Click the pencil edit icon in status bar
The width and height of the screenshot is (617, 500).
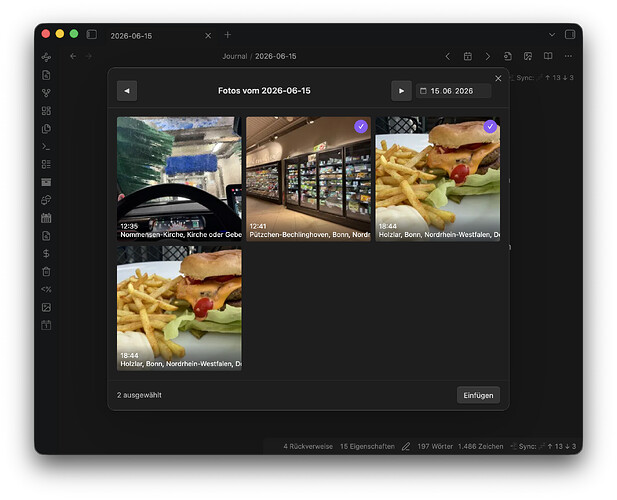(x=406, y=446)
